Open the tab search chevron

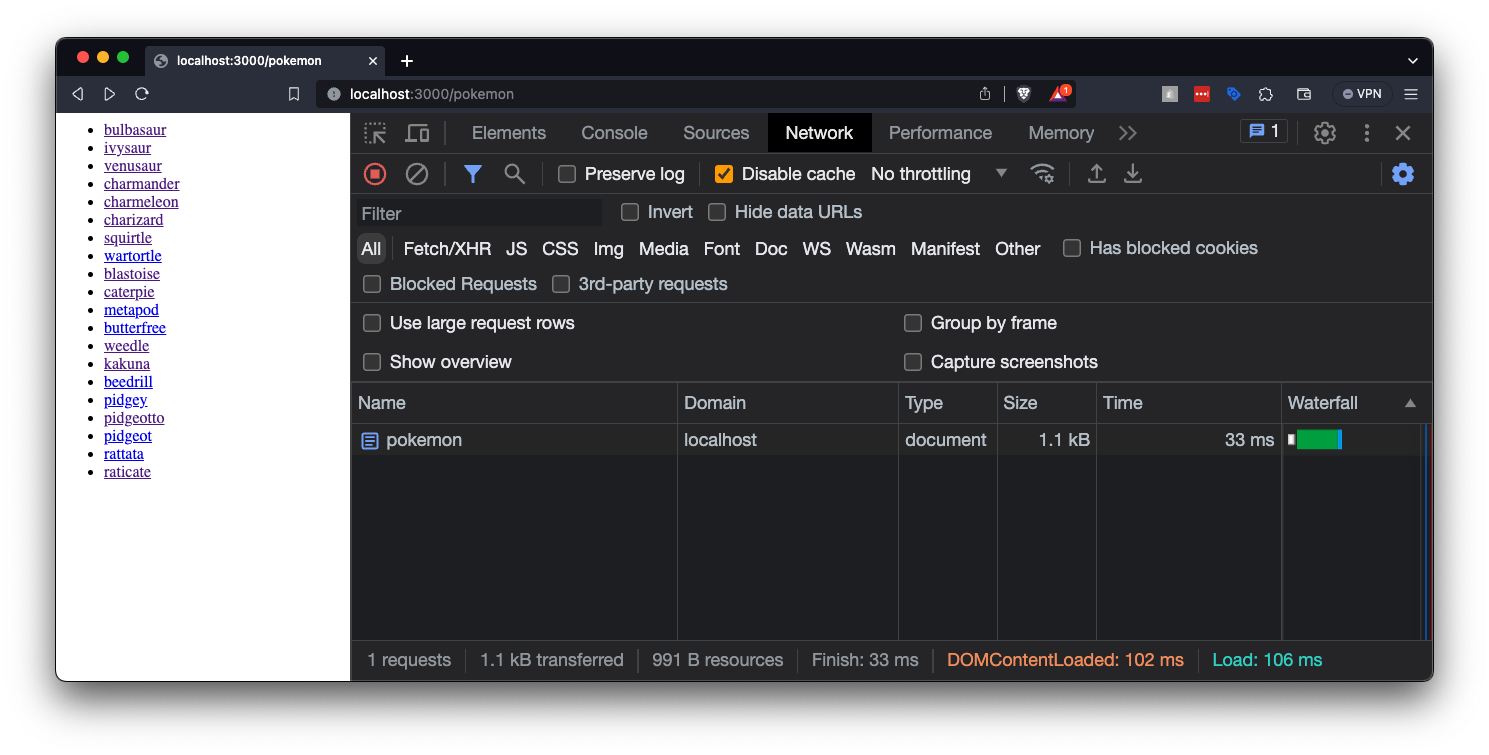(x=1413, y=61)
